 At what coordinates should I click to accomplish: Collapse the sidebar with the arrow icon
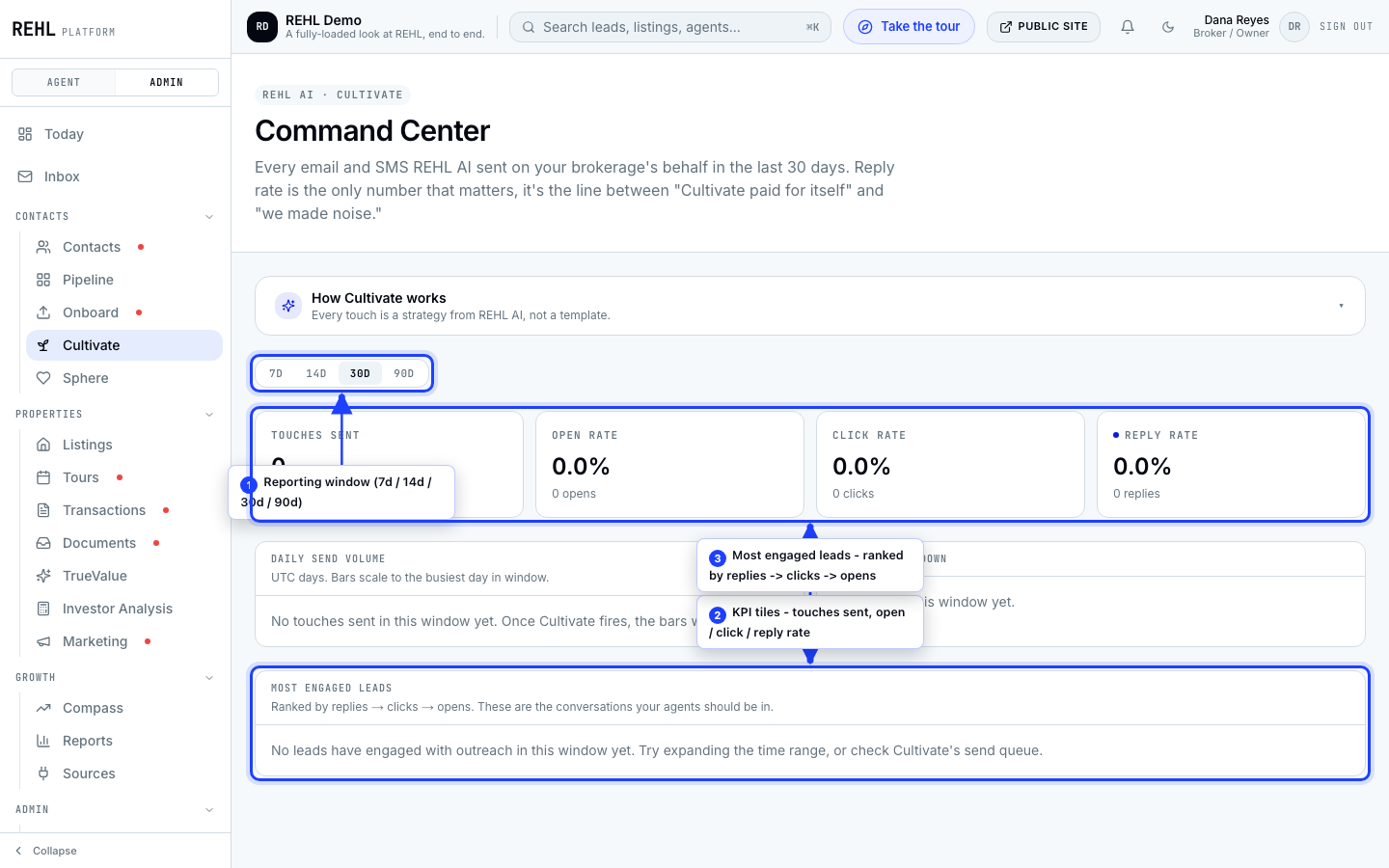18,851
